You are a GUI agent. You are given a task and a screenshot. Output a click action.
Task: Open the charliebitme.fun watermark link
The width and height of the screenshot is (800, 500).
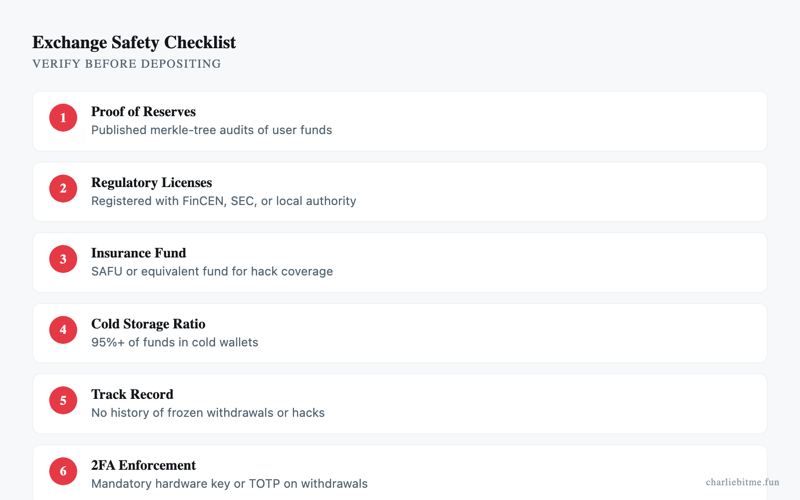point(742,482)
